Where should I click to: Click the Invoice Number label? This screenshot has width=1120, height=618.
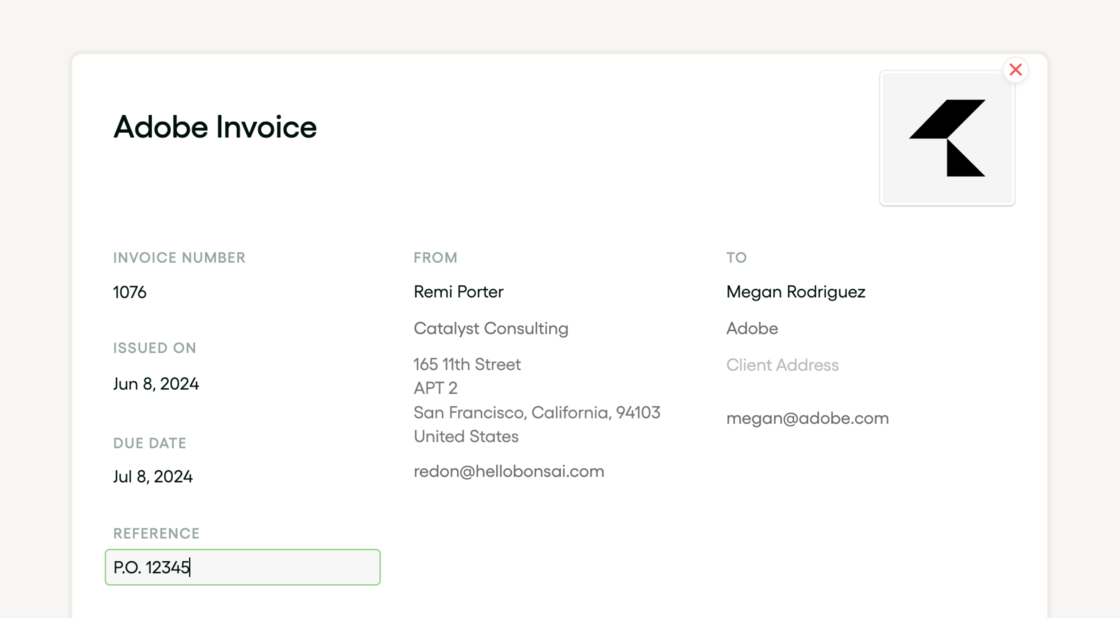coord(179,257)
